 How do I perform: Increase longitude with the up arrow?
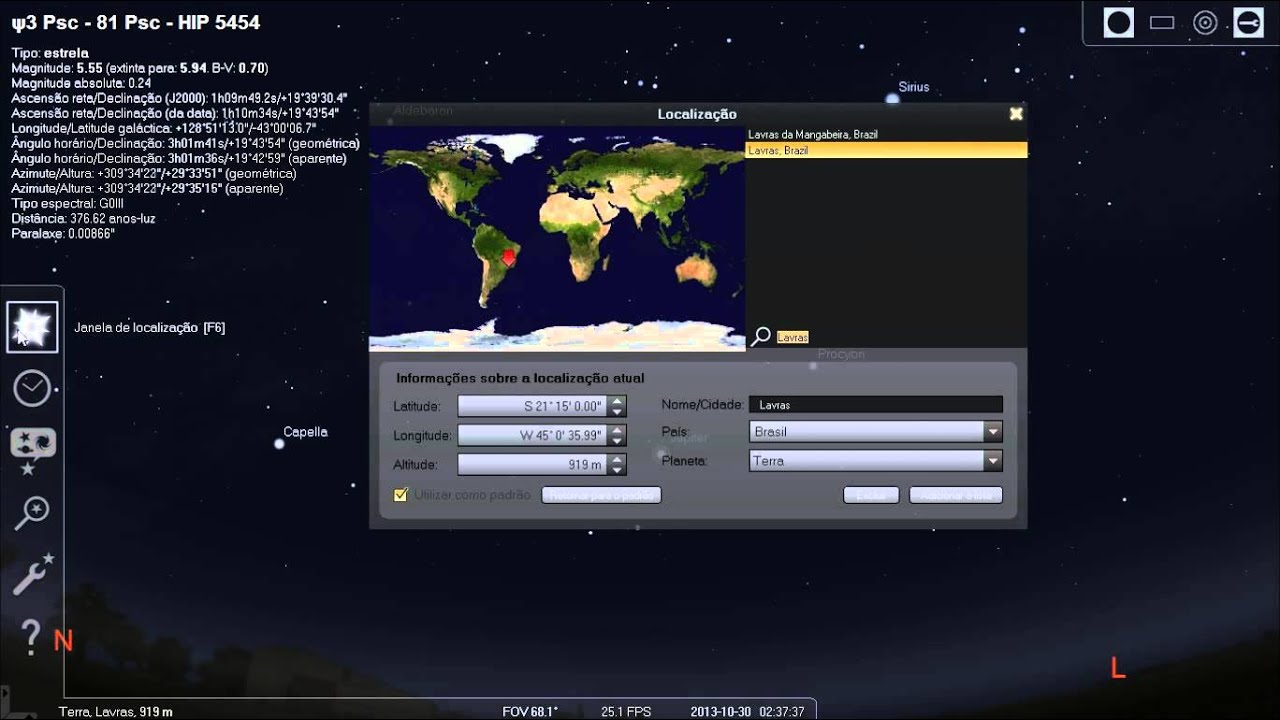pos(618,430)
